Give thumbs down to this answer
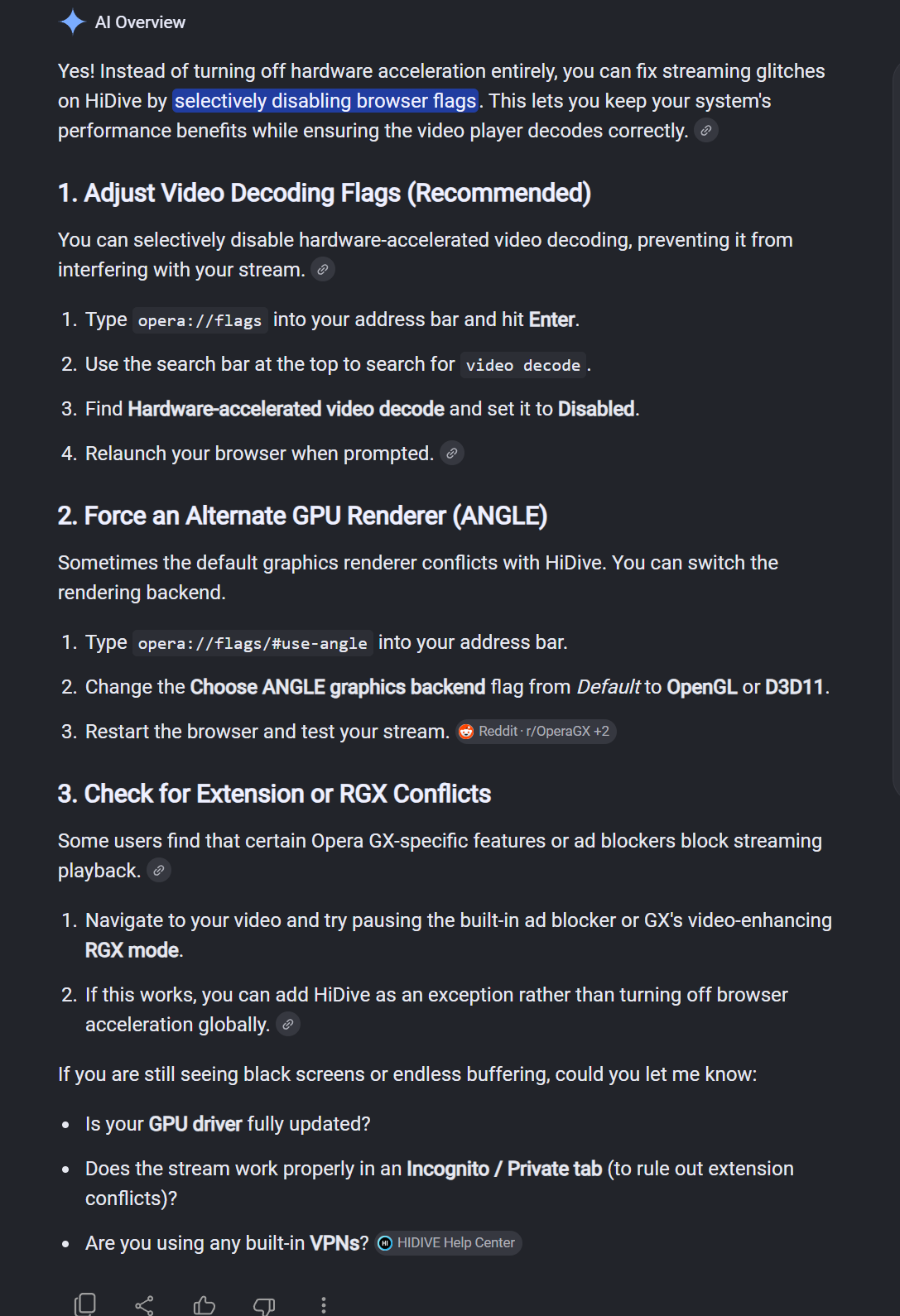900x1316 pixels. 264,1306
